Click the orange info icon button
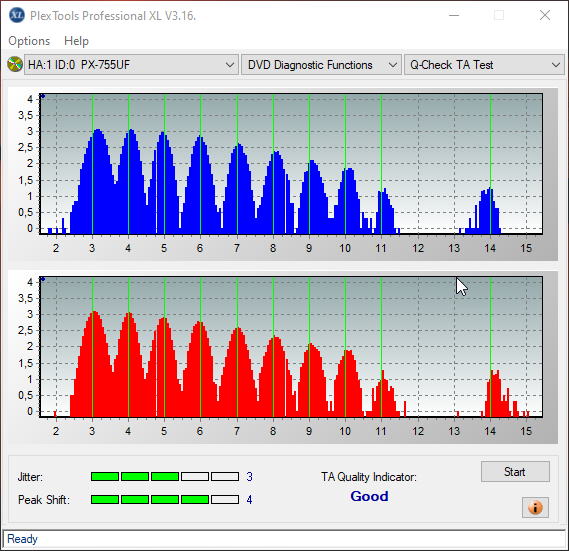569x551 pixels. 535,507
